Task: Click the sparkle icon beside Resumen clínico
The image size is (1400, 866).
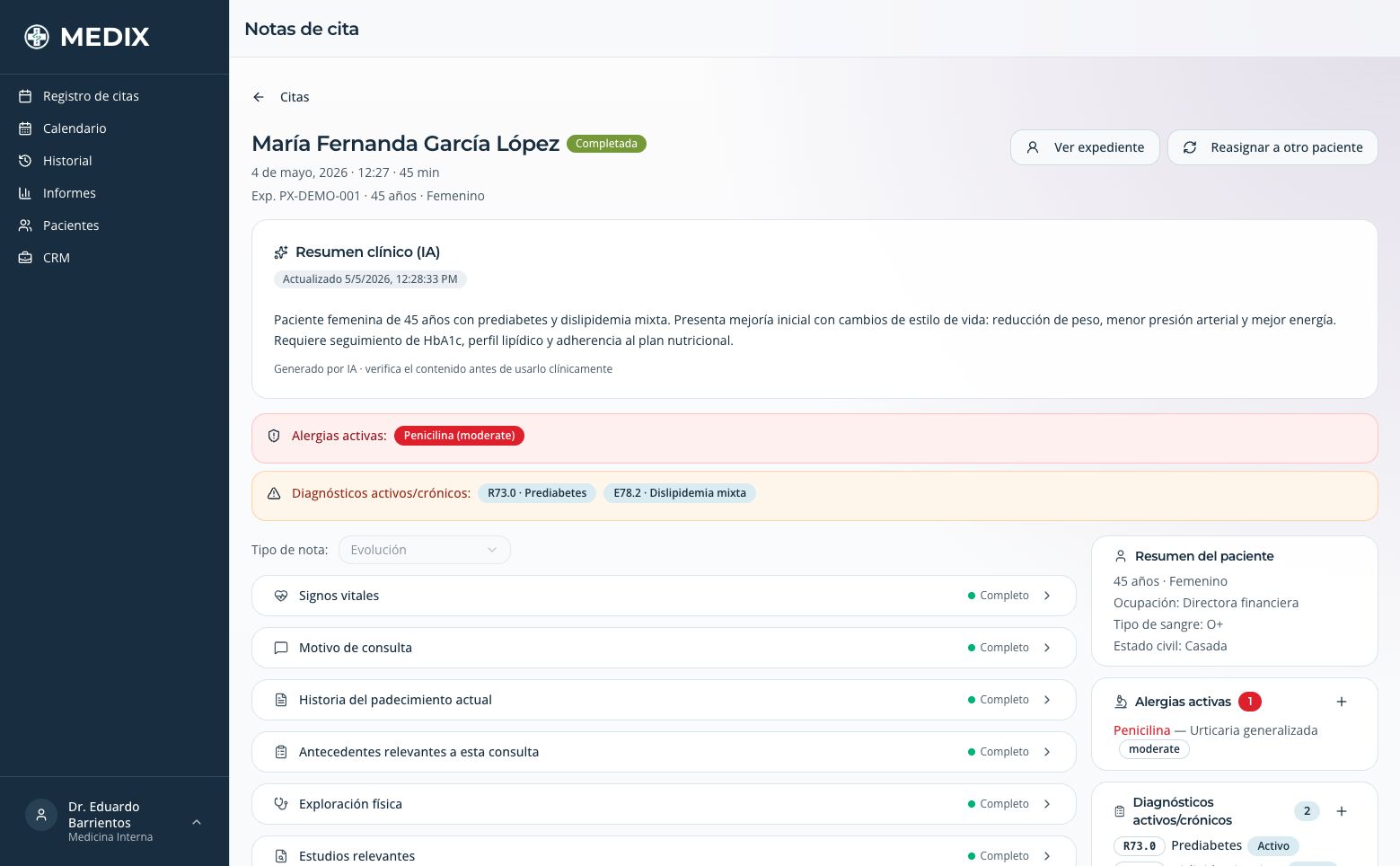Action: click(x=281, y=252)
